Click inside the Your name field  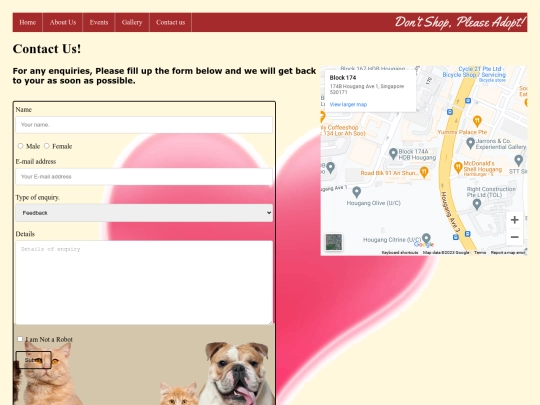(144, 125)
